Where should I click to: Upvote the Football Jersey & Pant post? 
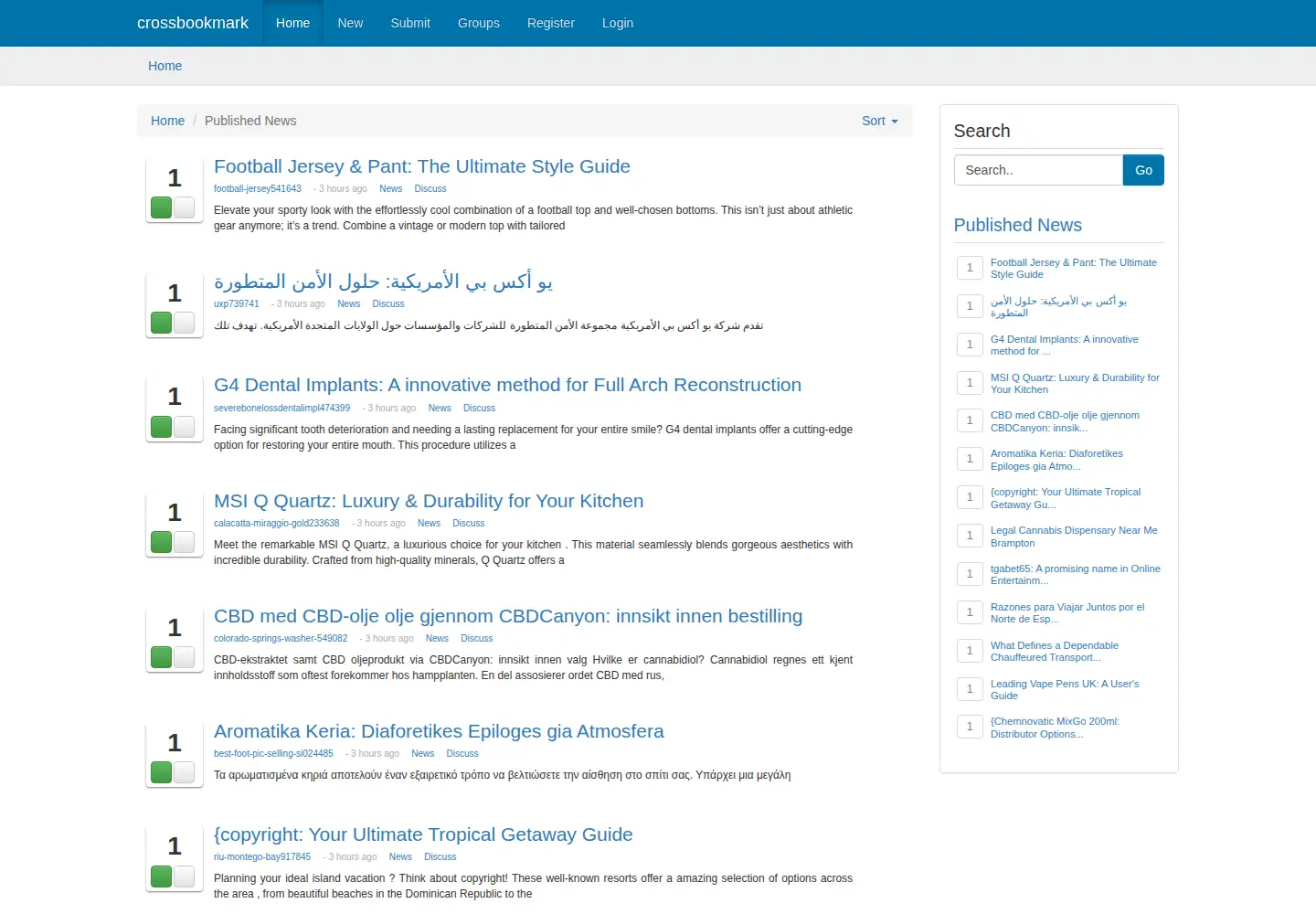[x=162, y=207]
